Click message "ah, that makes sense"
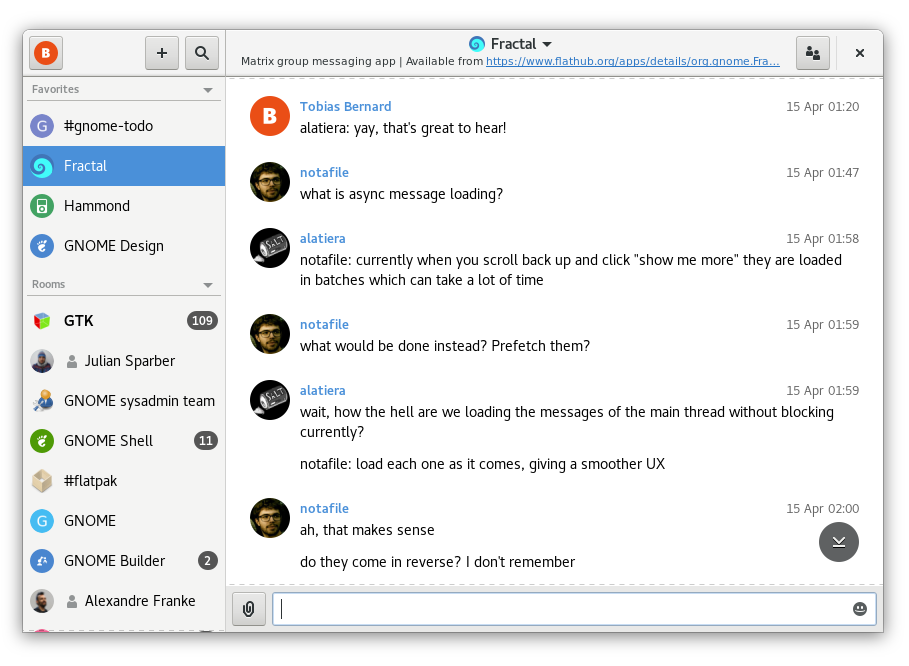Viewport: 909px width, 666px height. [x=367, y=530]
